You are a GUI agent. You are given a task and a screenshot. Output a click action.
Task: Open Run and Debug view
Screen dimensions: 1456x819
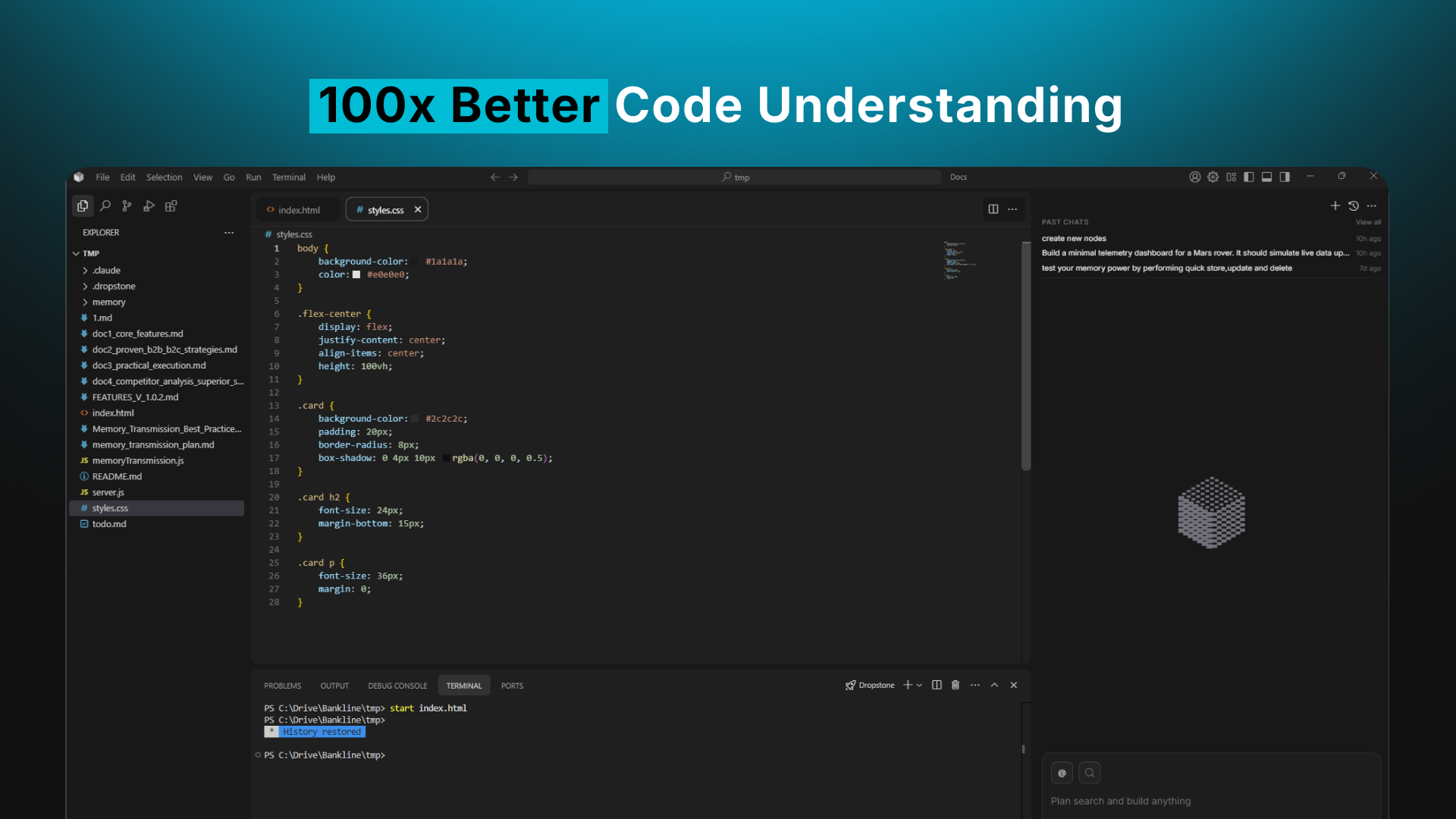(149, 206)
